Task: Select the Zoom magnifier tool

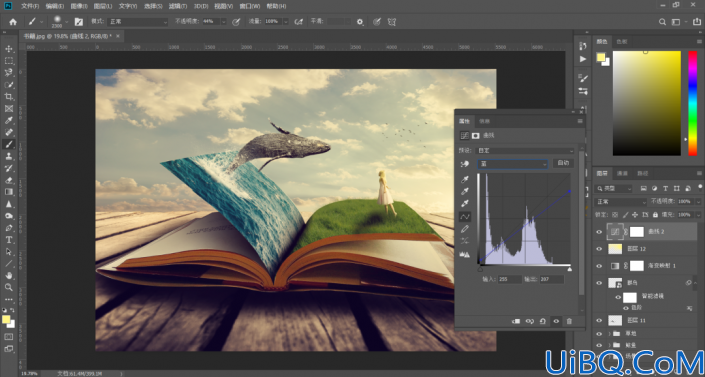Action: 9,287
